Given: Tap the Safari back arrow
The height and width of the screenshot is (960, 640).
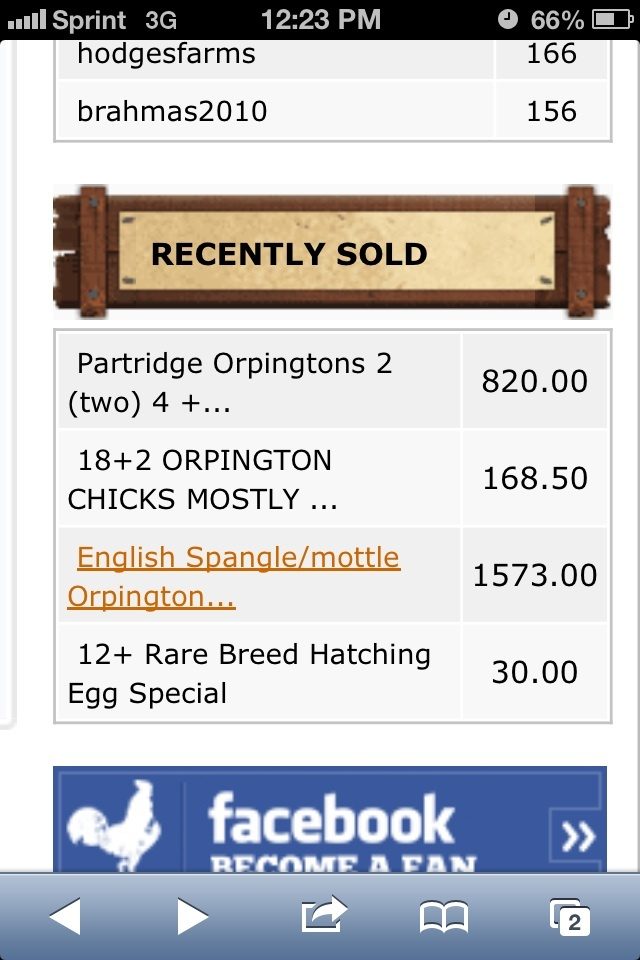Looking at the screenshot, I should point(65,915).
